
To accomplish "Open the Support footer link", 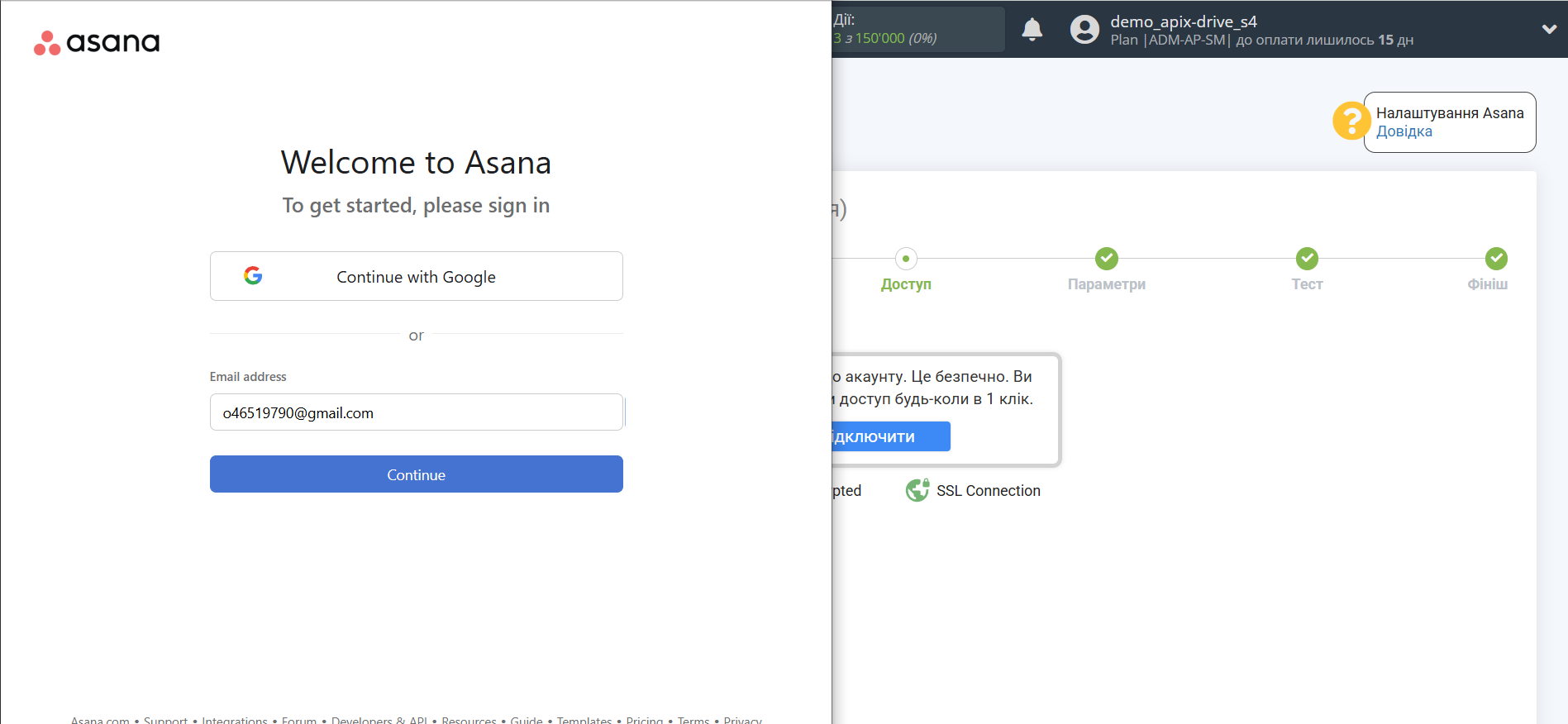I will (x=165, y=720).
